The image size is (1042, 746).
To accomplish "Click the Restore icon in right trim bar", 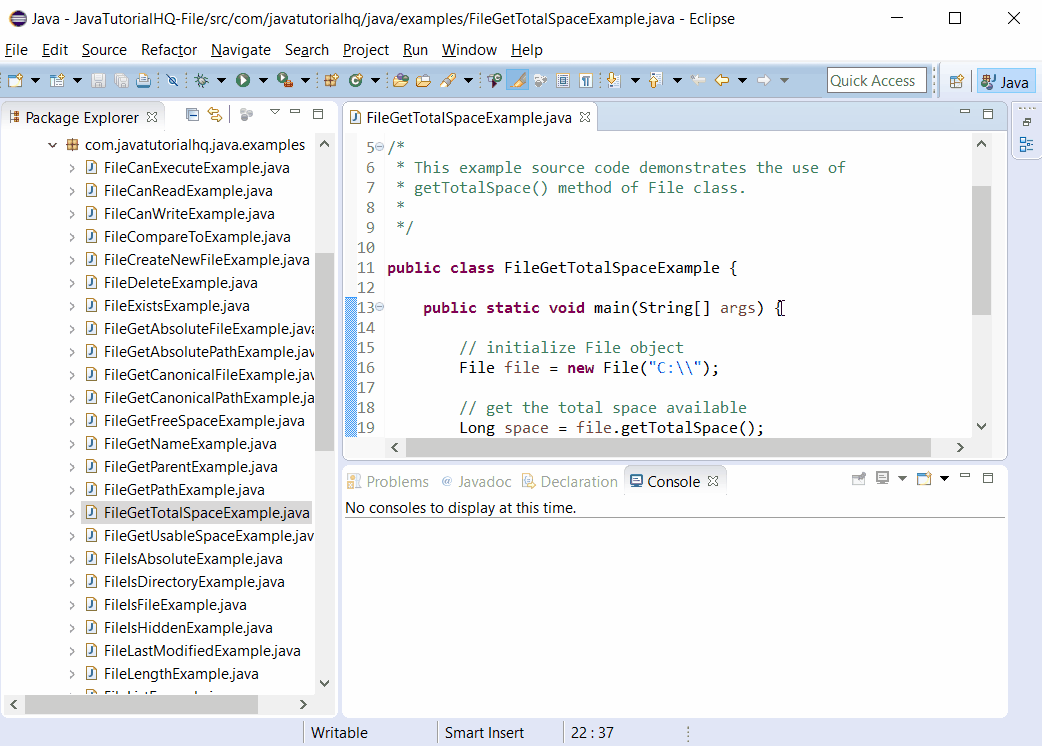I will point(1027,122).
